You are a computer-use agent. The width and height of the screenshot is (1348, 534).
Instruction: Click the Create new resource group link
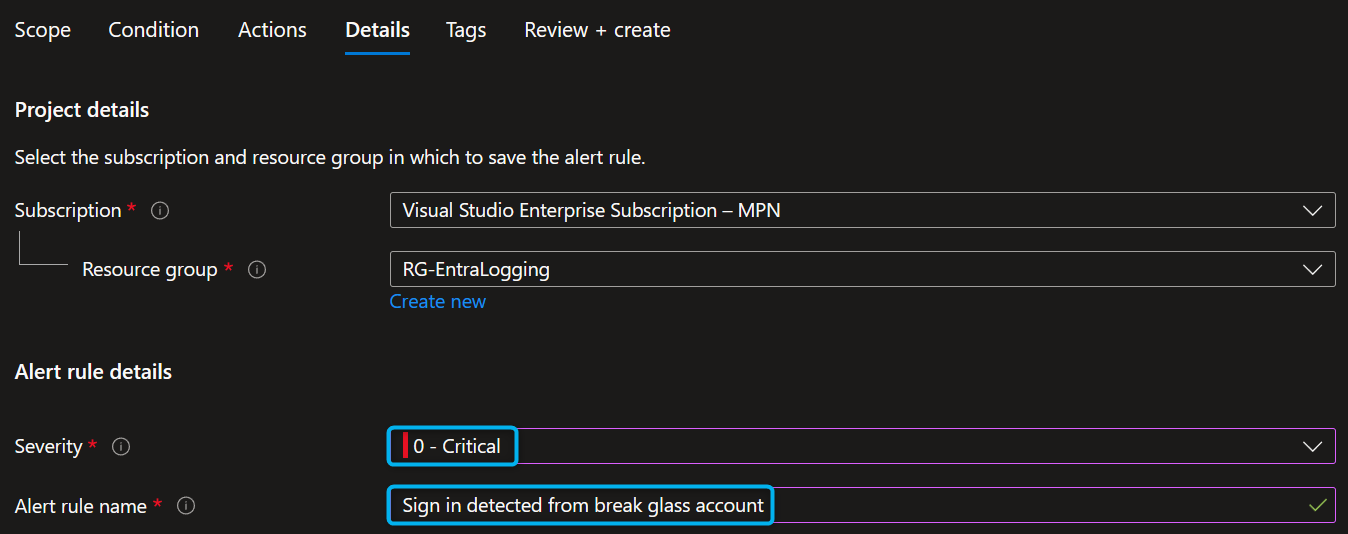click(x=438, y=302)
